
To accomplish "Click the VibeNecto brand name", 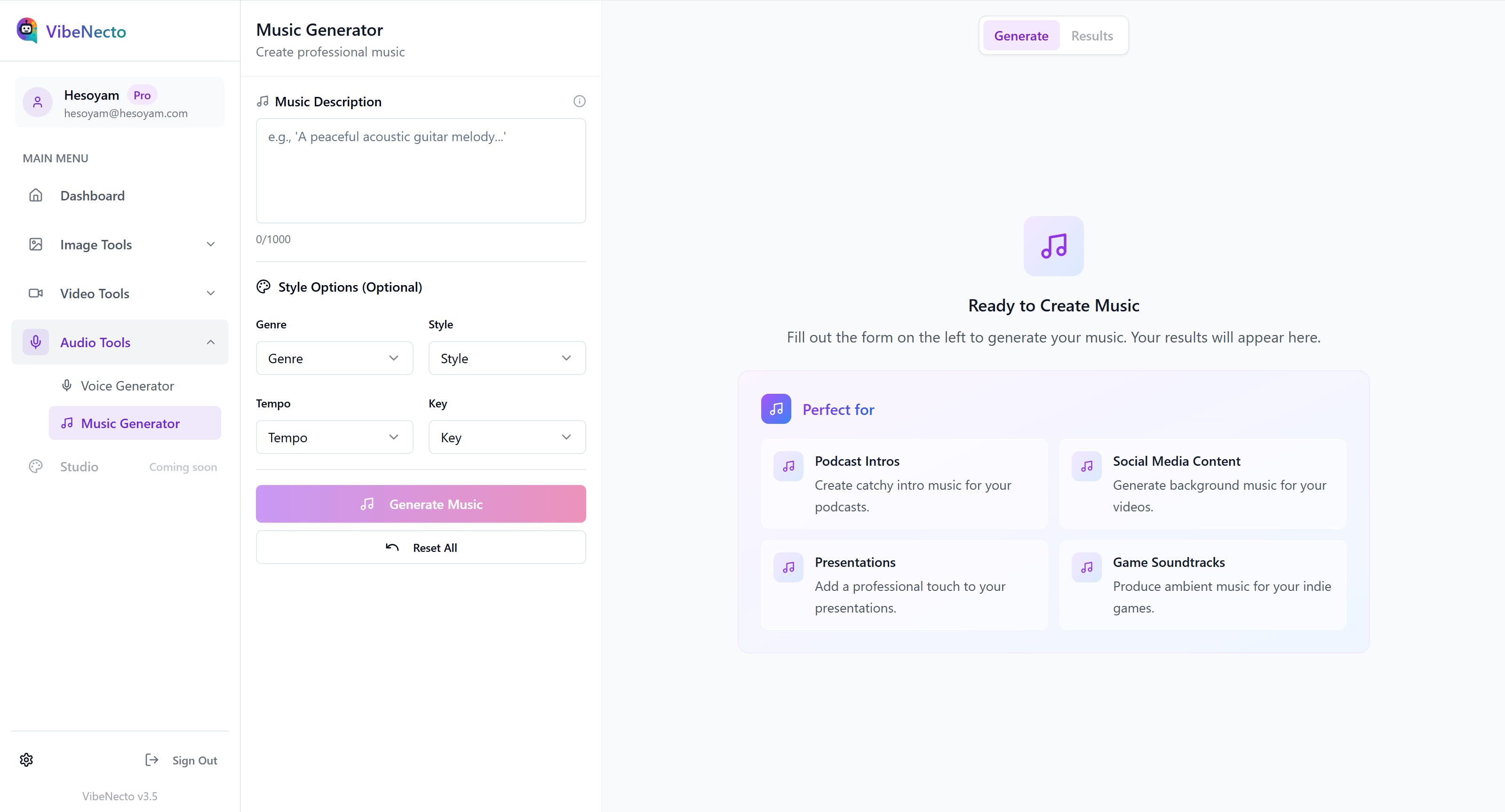I will (86, 32).
